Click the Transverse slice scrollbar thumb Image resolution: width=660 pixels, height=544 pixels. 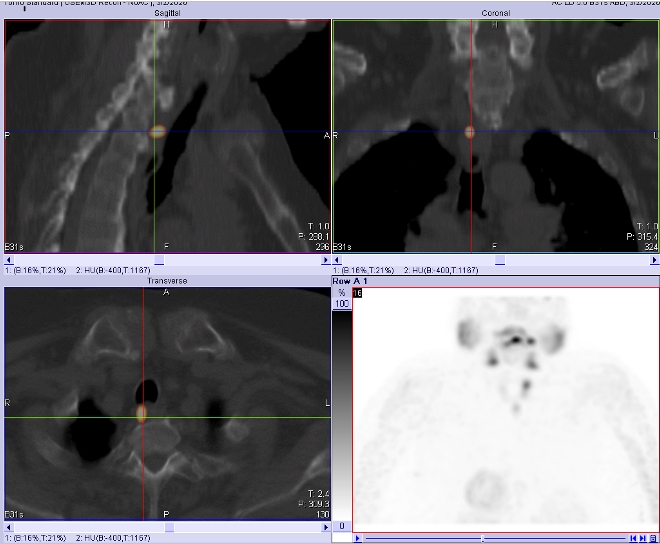coord(169,527)
